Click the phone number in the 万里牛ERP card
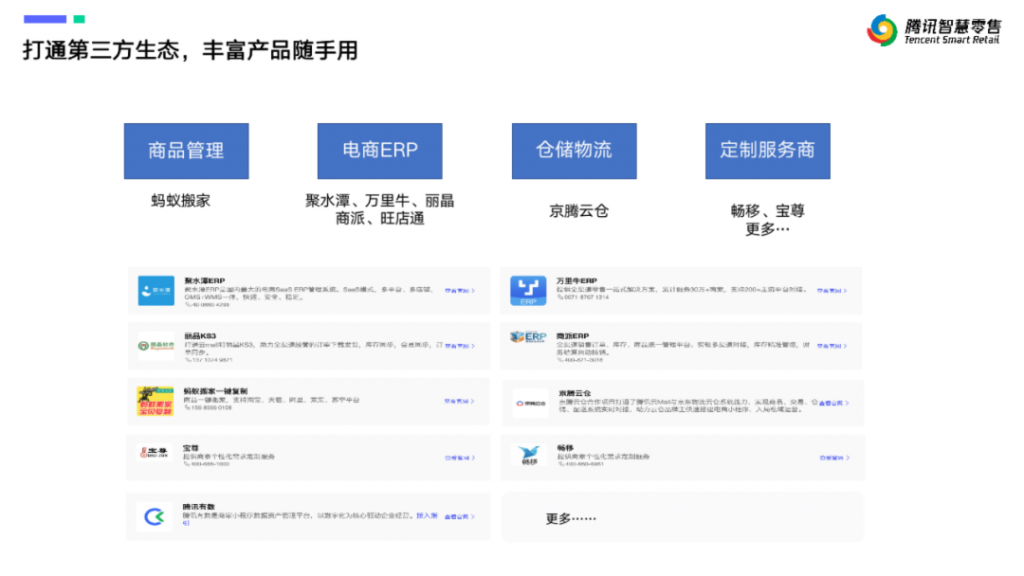Image resolution: width=1024 pixels, height=576 pixels. (x=583, y=297)
